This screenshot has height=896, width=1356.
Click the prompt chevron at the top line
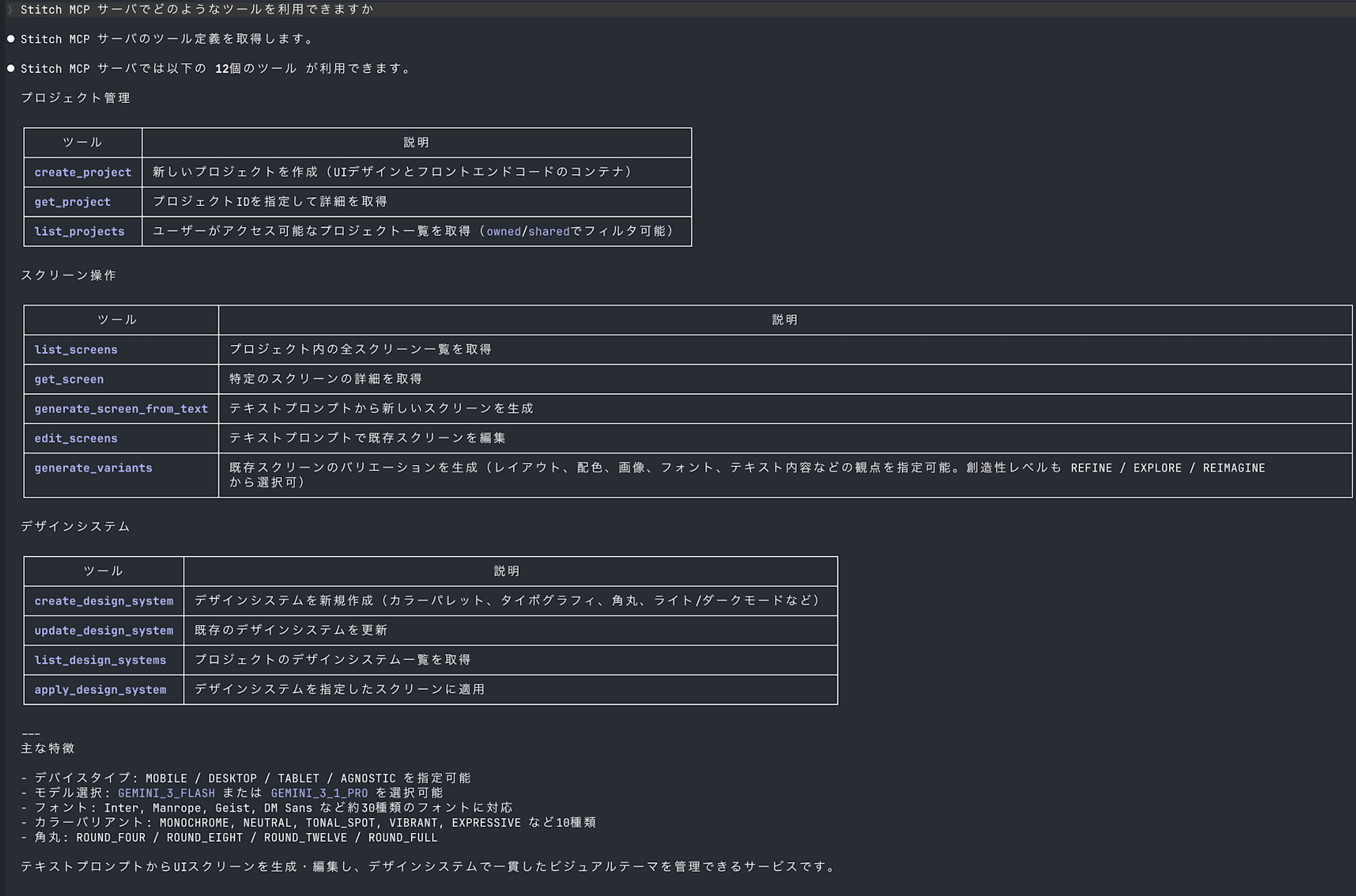point(8,10)
